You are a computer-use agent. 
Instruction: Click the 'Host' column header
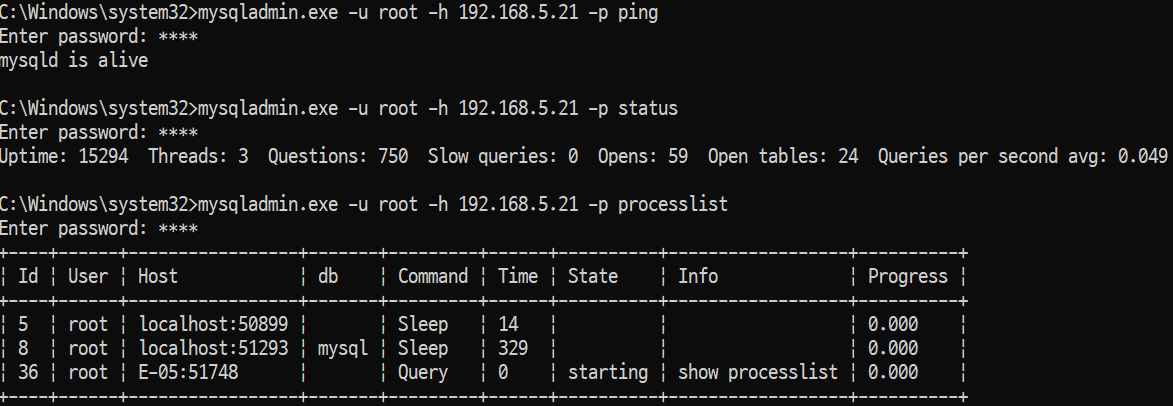158,276
